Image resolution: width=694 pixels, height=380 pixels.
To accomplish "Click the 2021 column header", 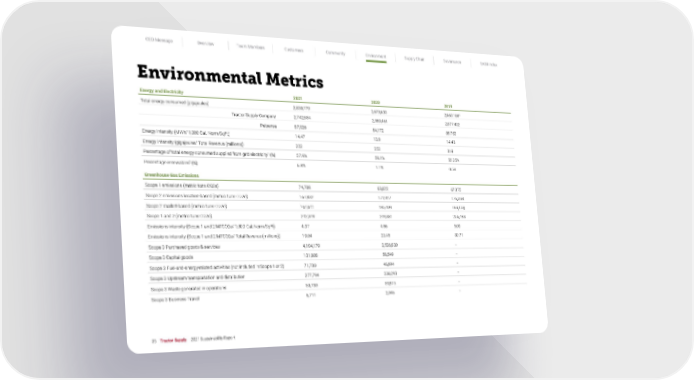I will [x=297, y=99].
